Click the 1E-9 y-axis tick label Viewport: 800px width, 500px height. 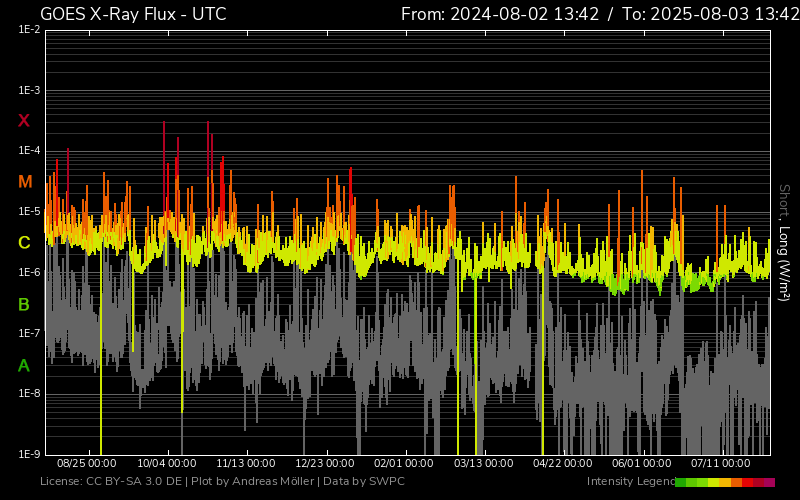(29, 454)
